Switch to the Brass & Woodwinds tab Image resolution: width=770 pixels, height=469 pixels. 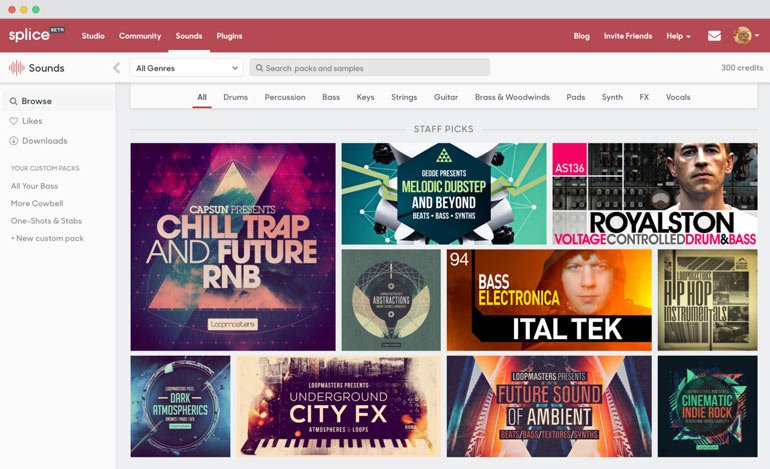[x=512, y=97]
